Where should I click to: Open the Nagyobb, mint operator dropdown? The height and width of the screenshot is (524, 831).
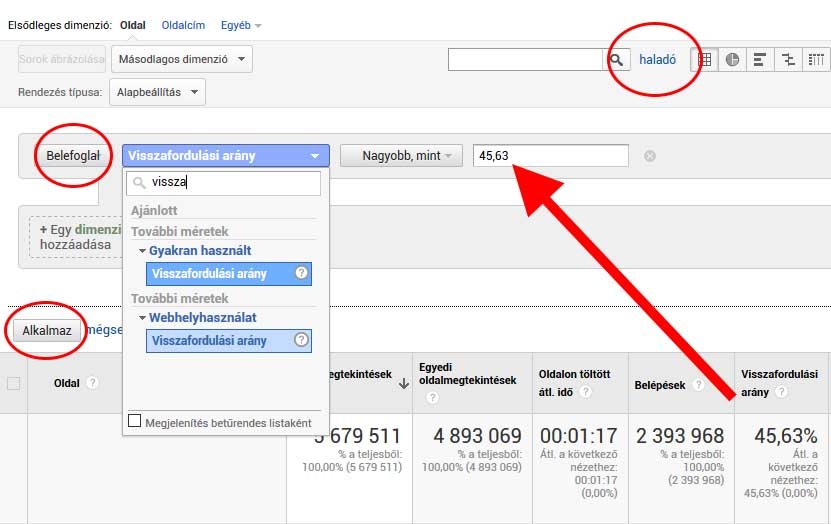[401, 156]
